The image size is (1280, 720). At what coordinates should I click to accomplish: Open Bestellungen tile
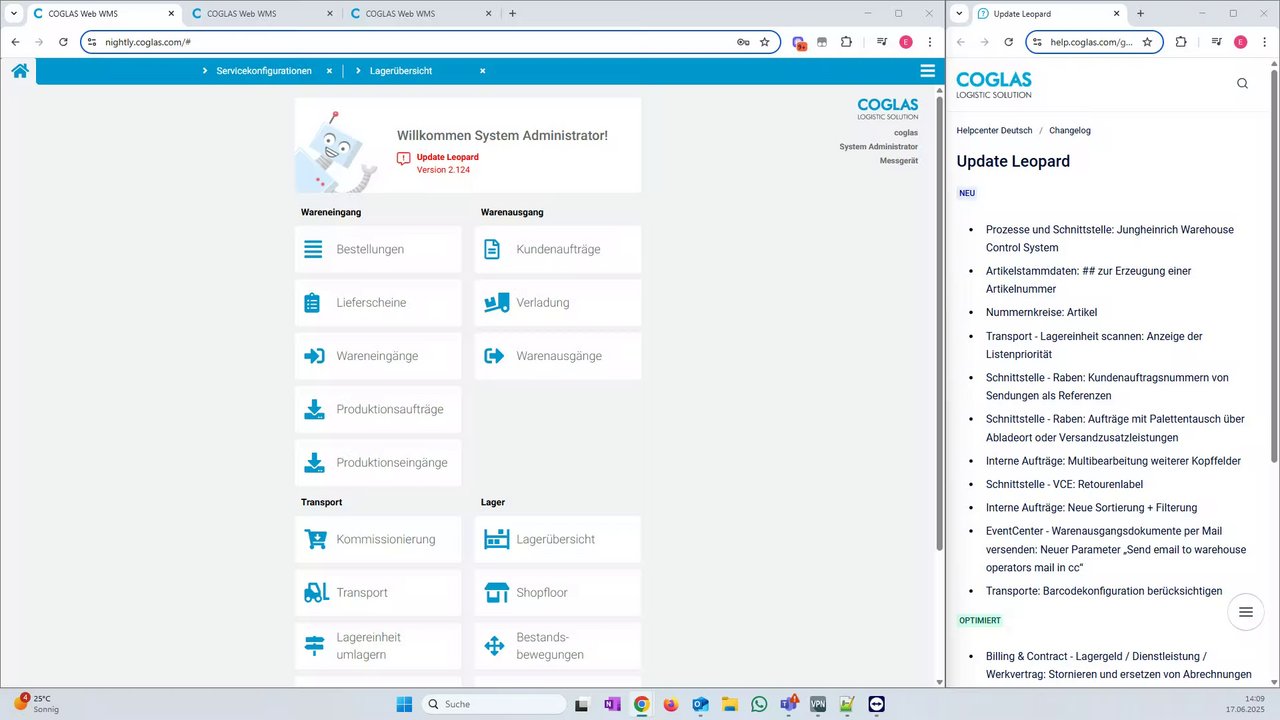tap(378, 249)
